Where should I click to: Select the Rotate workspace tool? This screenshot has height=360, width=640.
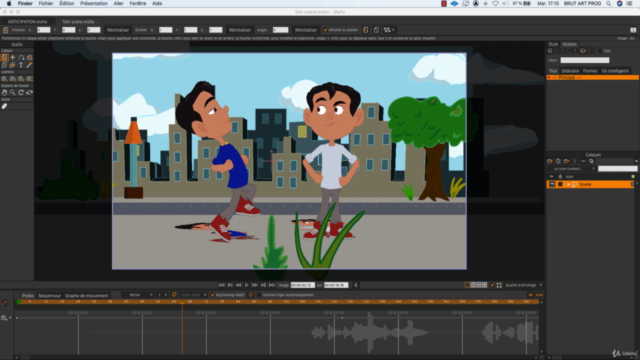point(21,93)
